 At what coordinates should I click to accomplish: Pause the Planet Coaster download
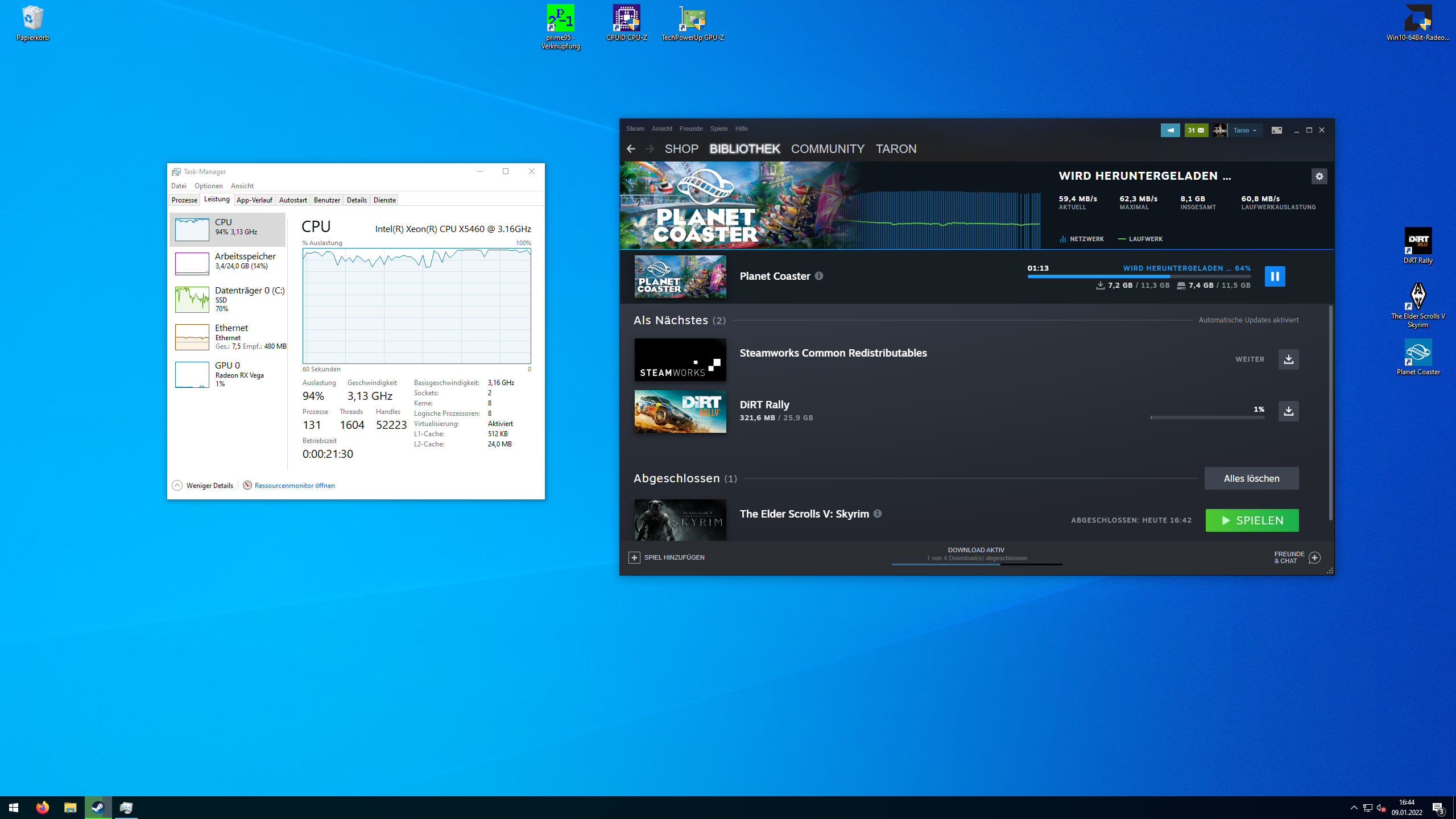pos(1275,276)
